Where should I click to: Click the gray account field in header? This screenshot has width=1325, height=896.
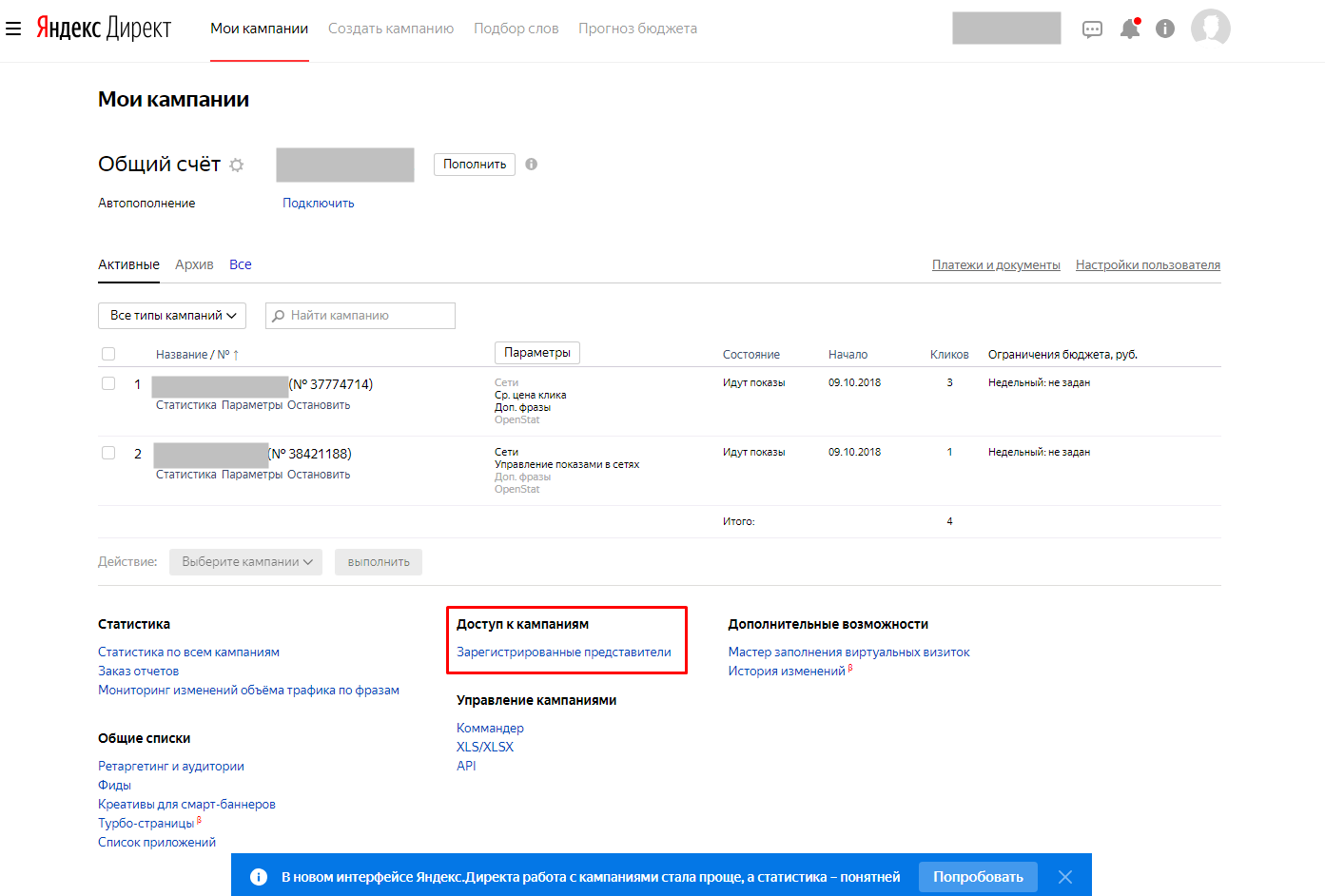[x=1006, y=28]
